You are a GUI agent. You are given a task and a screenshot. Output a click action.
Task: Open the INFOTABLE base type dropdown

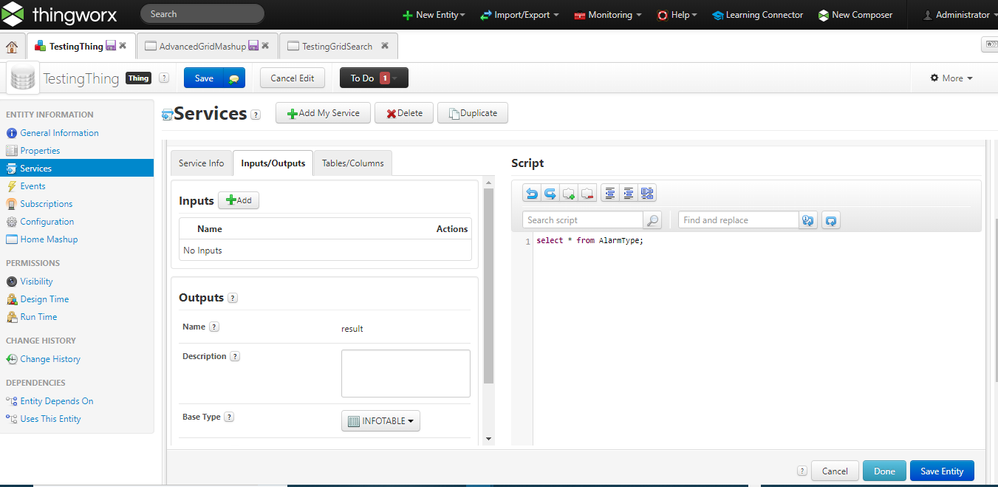tap(381, 421)
